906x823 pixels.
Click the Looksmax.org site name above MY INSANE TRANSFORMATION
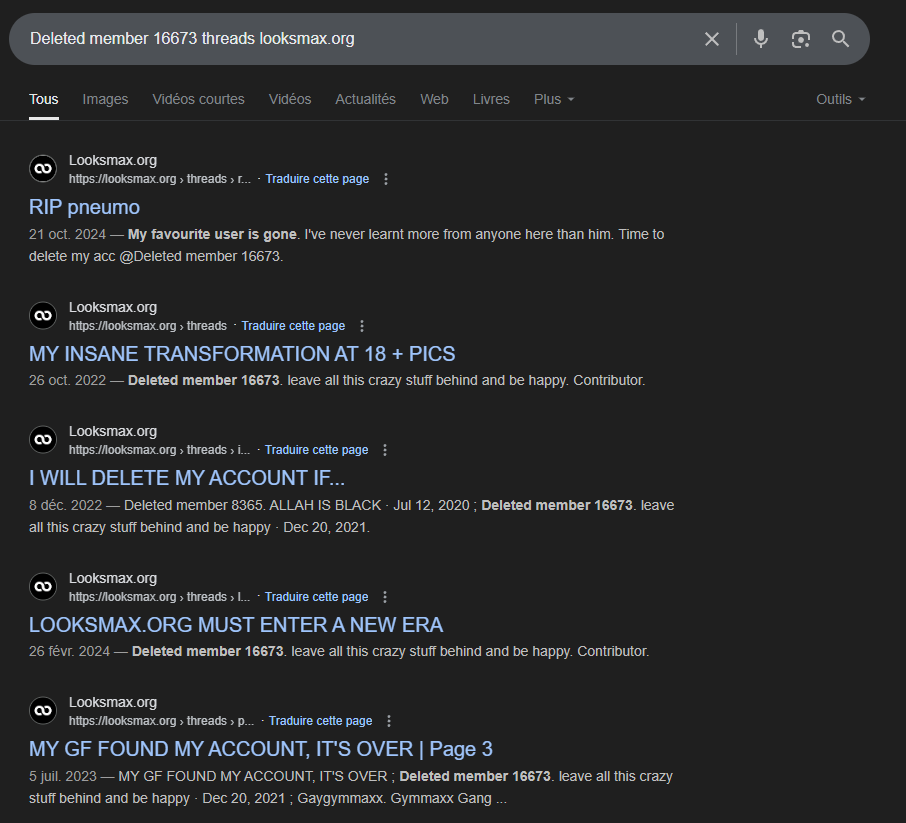(x=113, y=307)
